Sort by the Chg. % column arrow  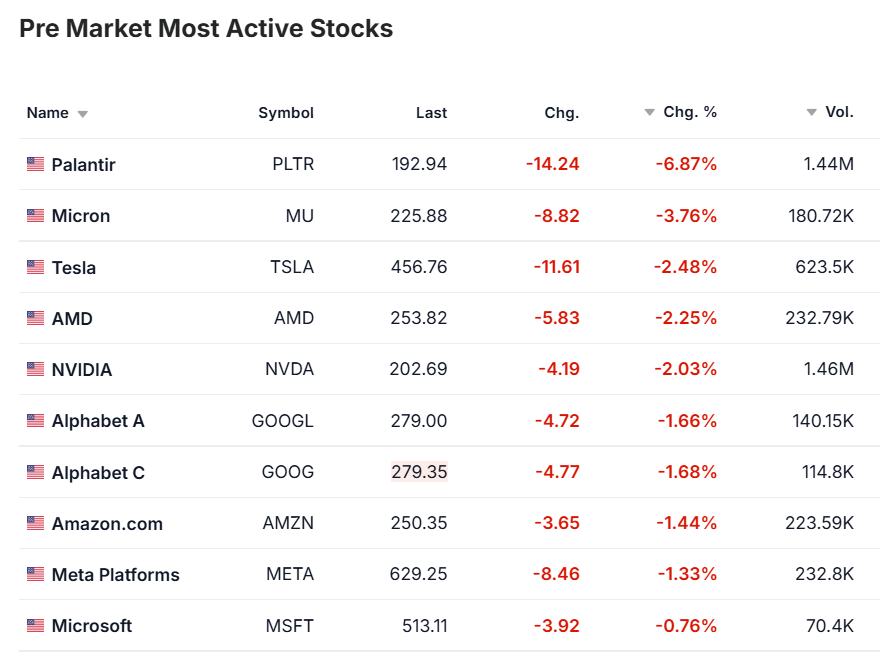650,112
